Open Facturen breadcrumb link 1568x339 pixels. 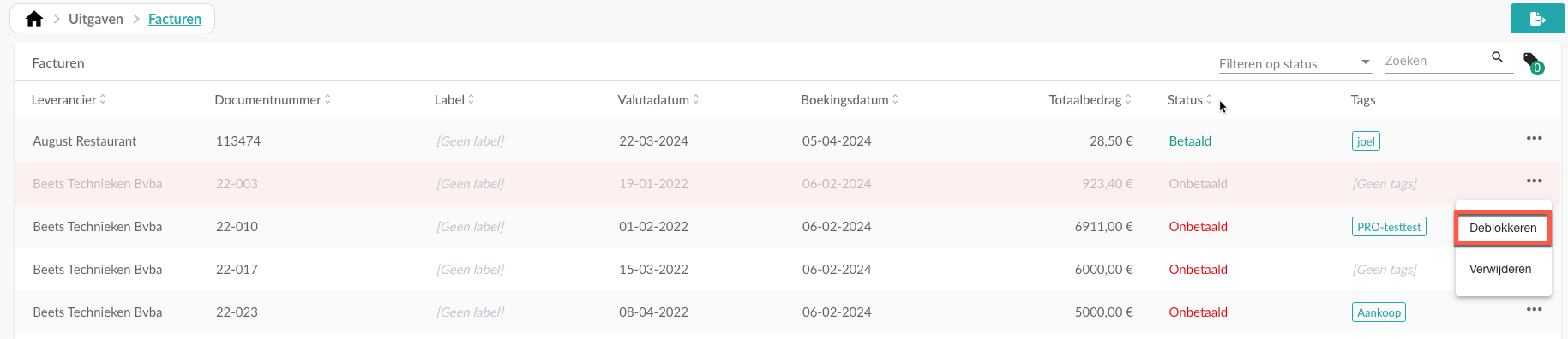[175, 19]
